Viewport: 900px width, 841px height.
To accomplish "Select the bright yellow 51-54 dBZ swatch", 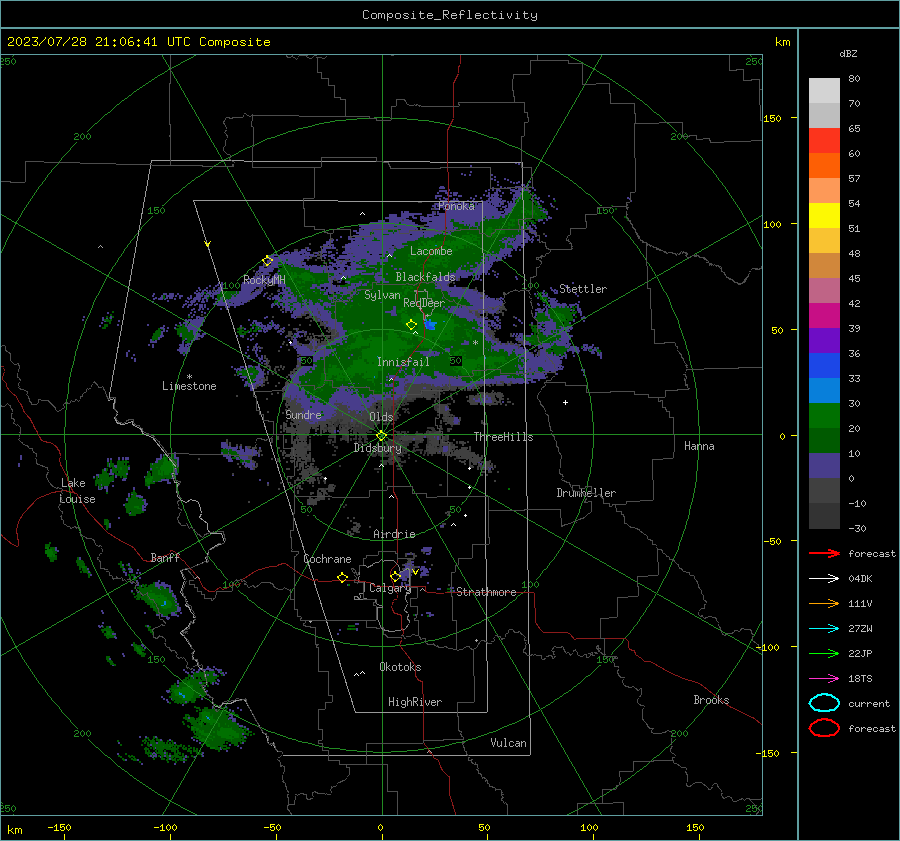I will pos(824,216).
